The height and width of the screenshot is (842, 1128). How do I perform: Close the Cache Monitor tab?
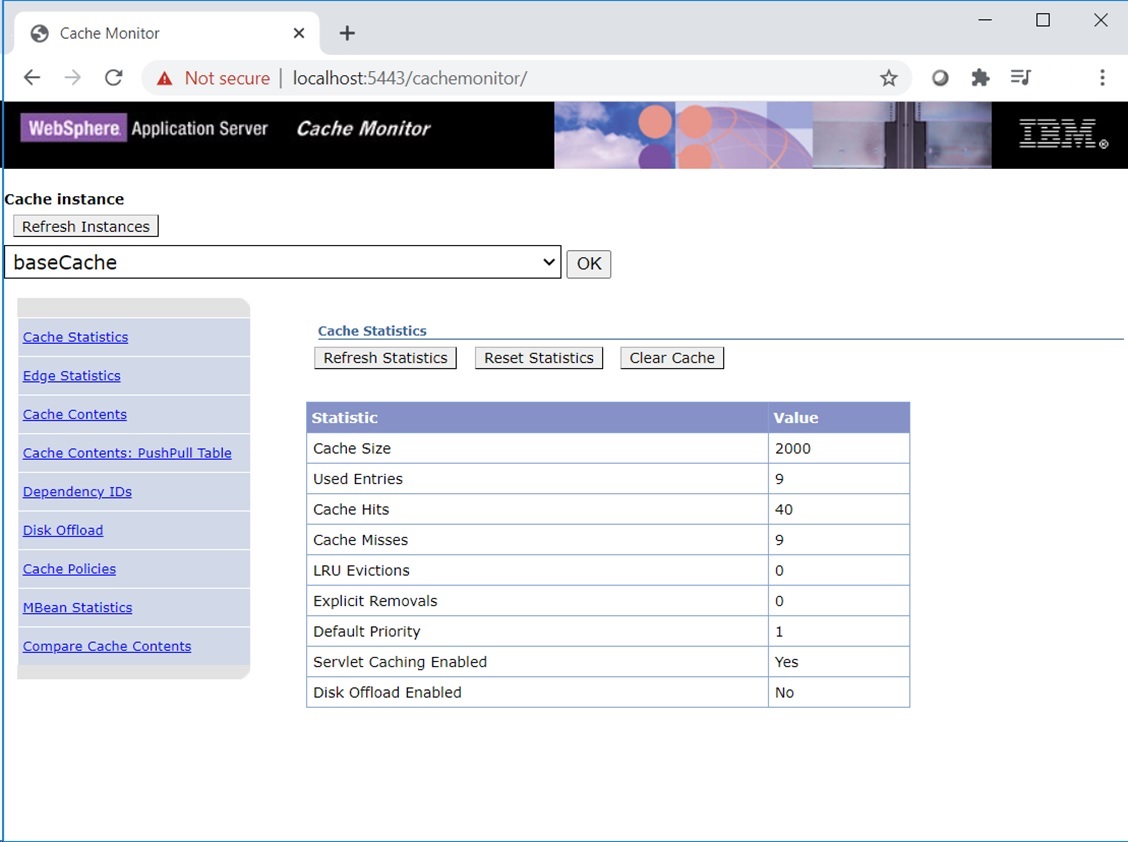click(x=299, y=33)
